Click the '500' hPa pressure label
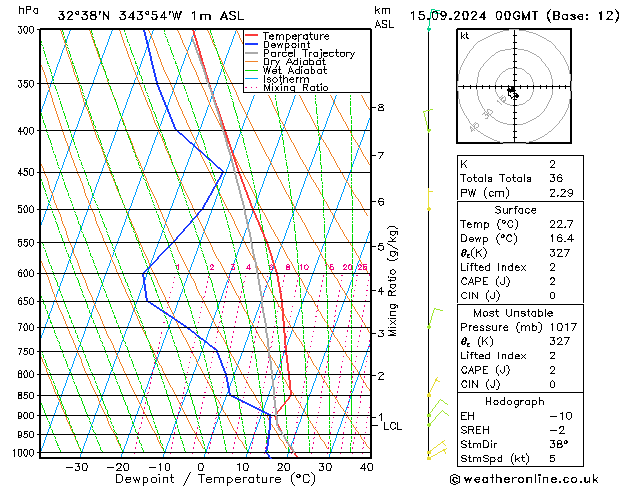The width and height of the screenshot is (629, 486). tap(28, 209)
